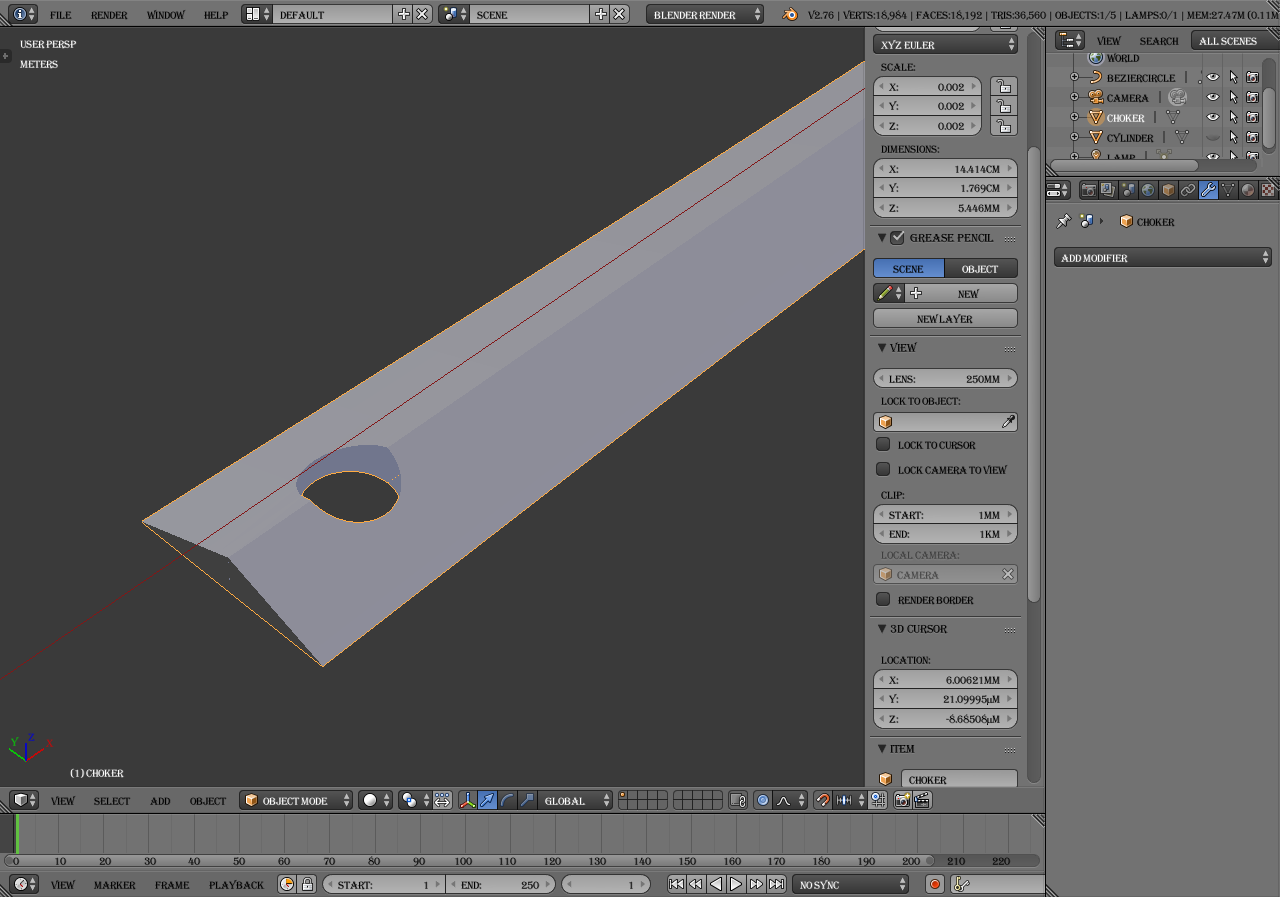Collapse the 3D Cursor panel

882,628
